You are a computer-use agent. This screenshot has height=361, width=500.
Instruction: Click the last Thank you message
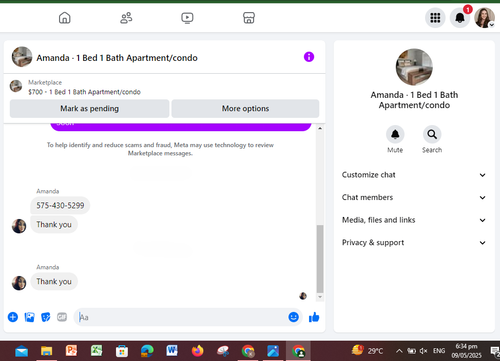tap(54, 282)
